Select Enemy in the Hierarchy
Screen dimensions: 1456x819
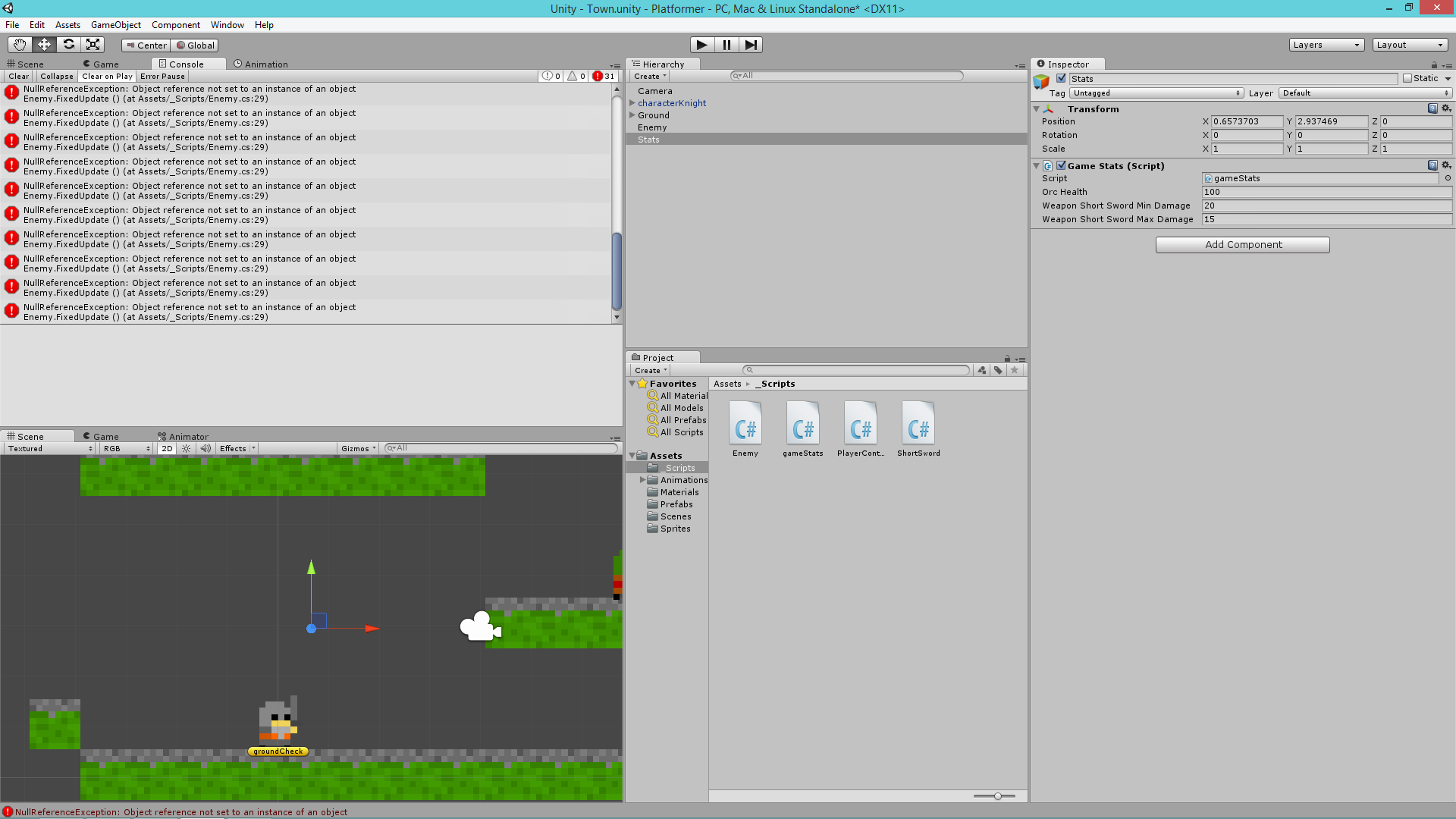tap(652, 127)
